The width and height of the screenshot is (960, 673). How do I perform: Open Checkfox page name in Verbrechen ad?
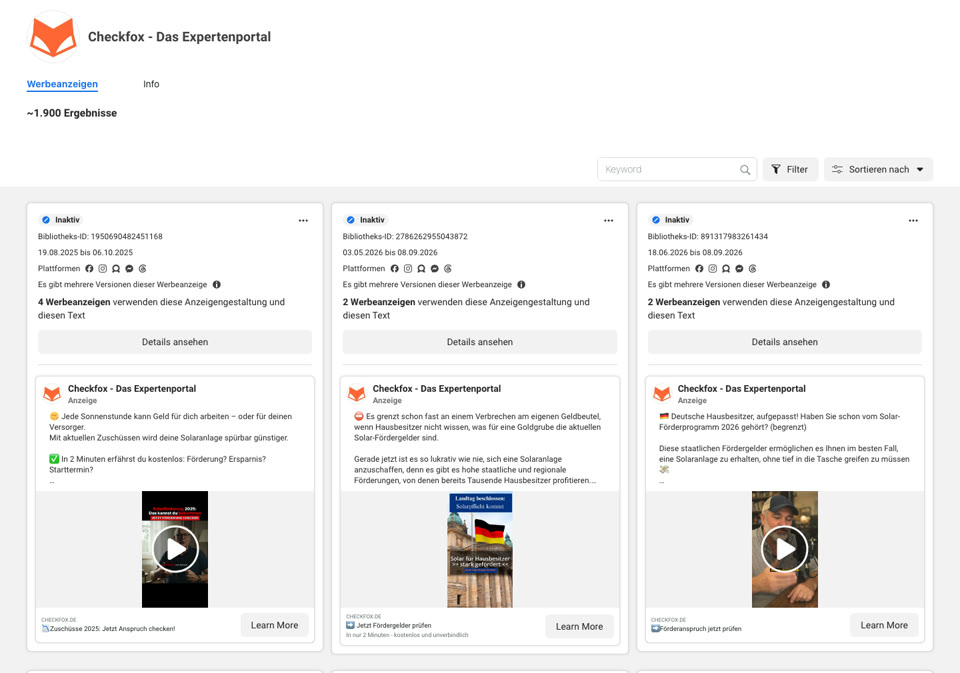click(x=437, y=388)
